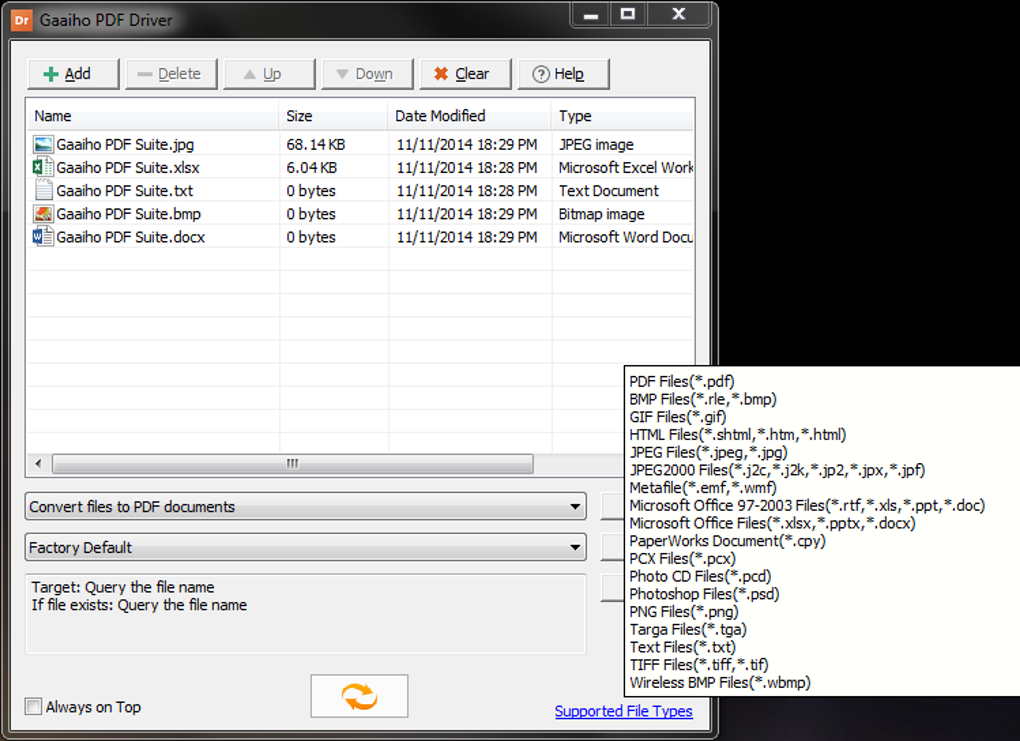Click HTML Files(*.shtml,*.htm,*.html) entry

738,435
